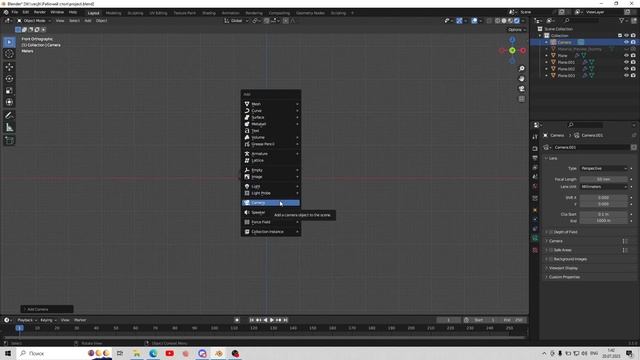Click the viewport Options button
640x360 pixels.
[516, 30]
